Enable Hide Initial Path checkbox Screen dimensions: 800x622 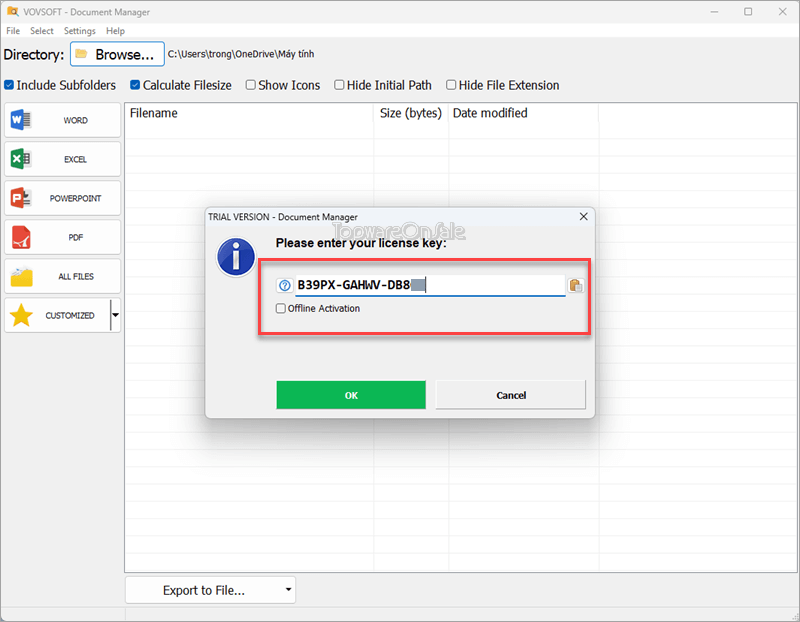point(339,85)
